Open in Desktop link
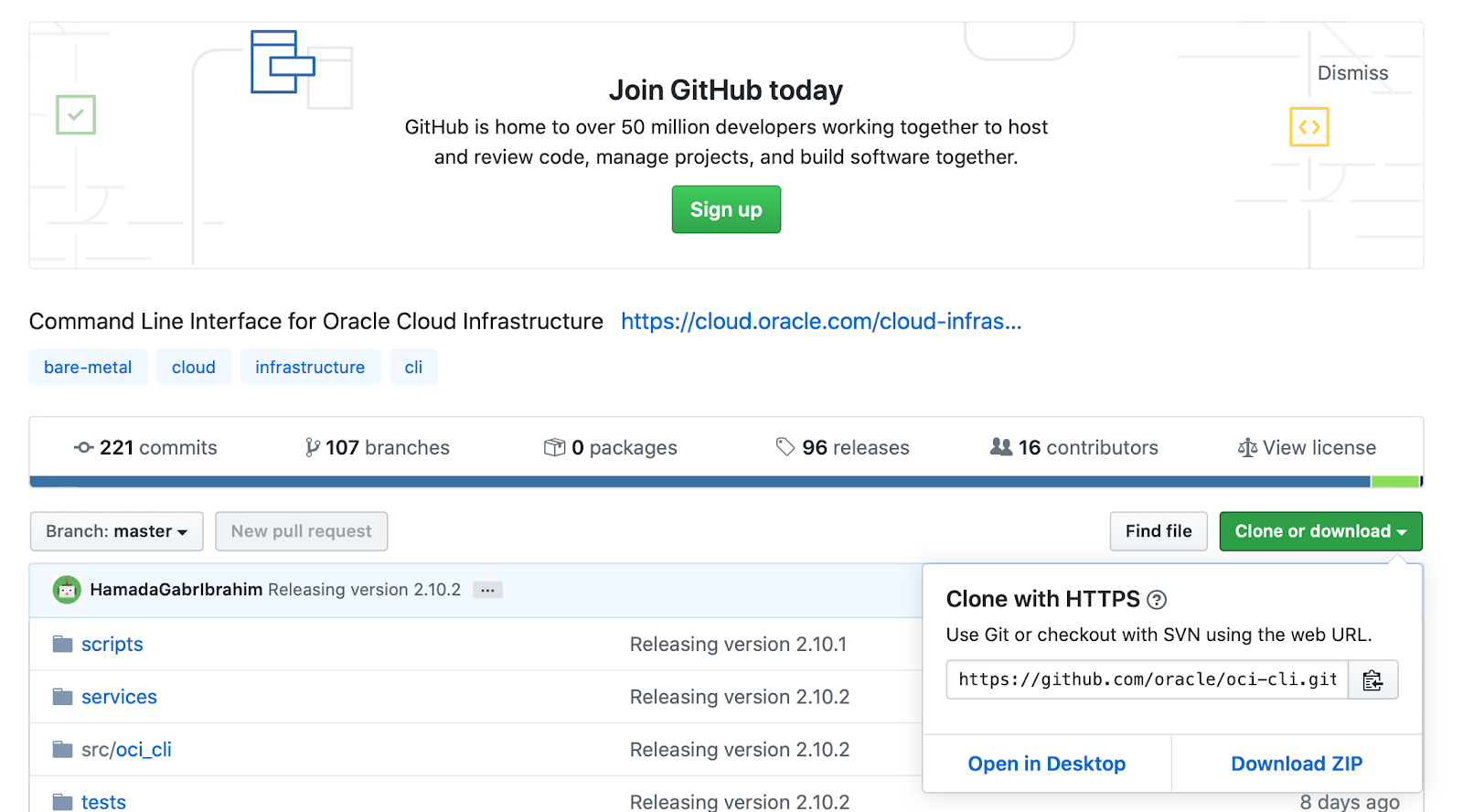The height and width of the screenshot is (812, 1463). tap(1047, 764)
